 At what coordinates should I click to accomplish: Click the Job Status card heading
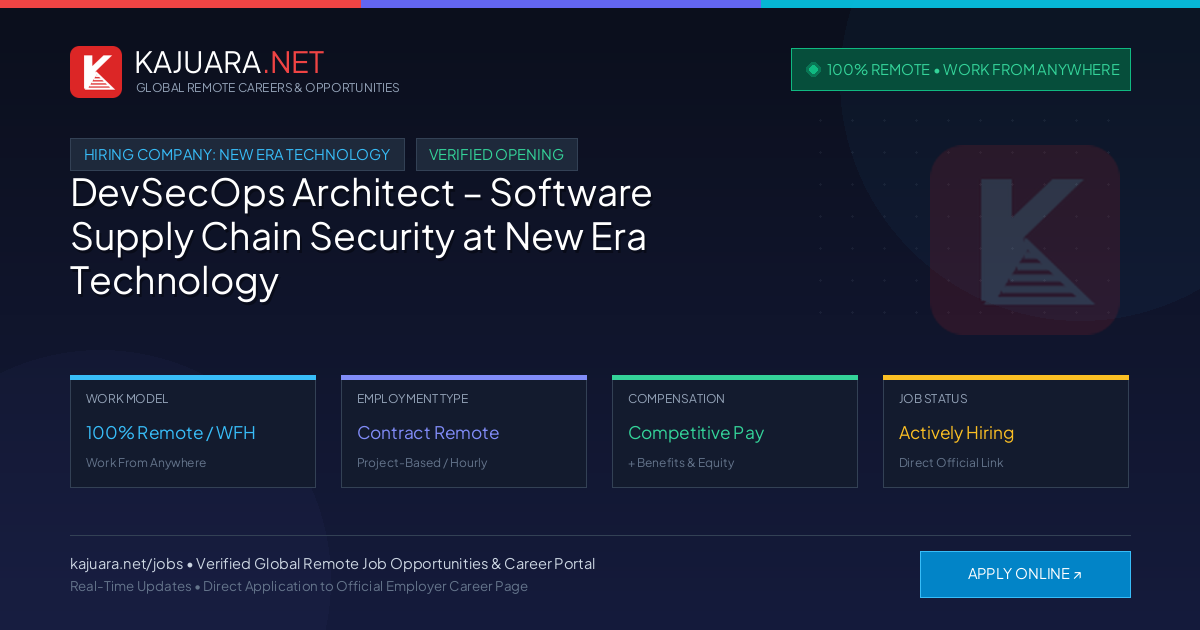933,399
